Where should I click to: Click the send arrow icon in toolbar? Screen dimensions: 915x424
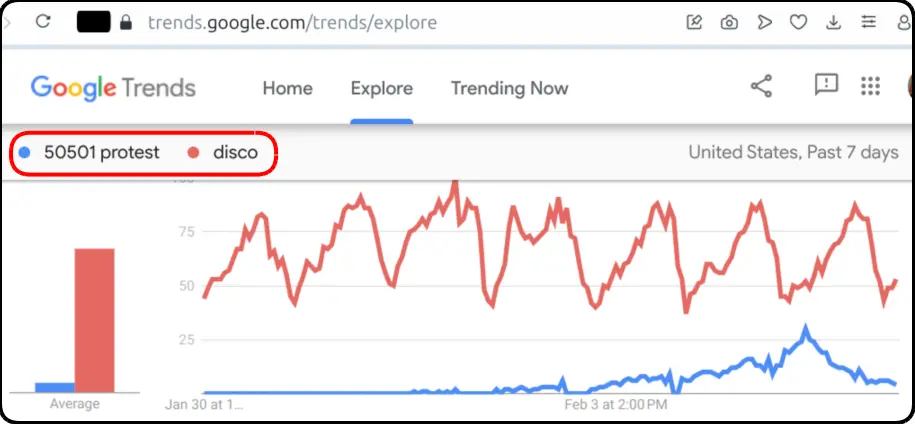764,23
